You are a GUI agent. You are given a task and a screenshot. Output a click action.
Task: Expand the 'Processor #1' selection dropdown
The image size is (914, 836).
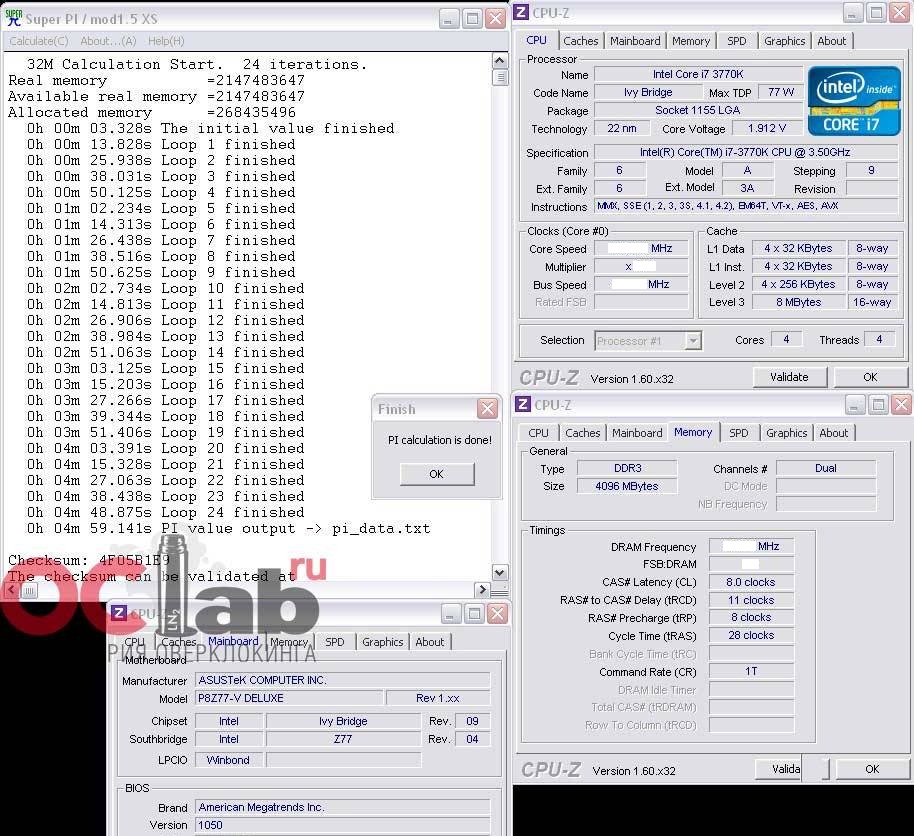[692, 340]
